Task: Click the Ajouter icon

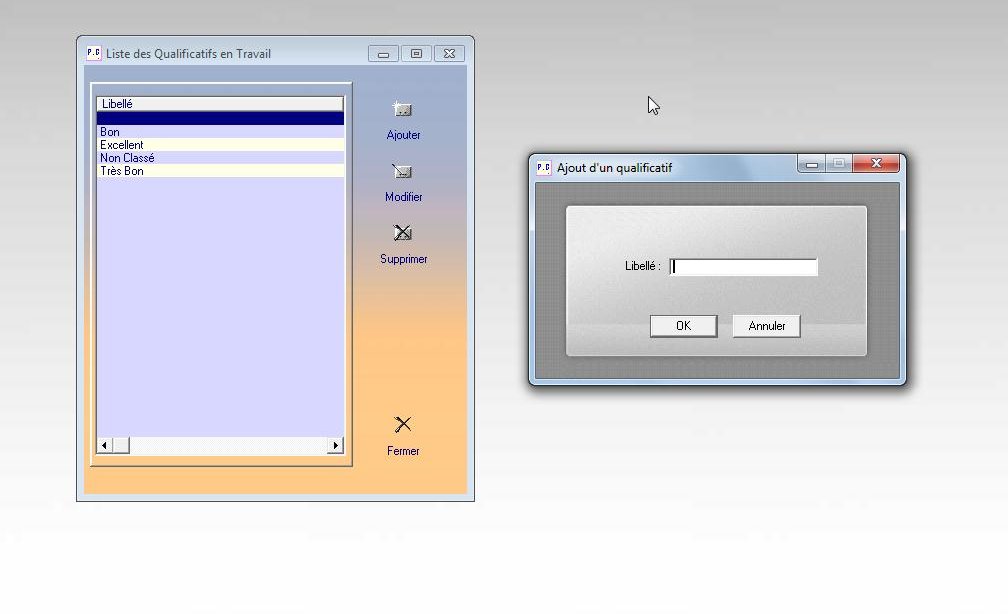Action: (403, 110)
